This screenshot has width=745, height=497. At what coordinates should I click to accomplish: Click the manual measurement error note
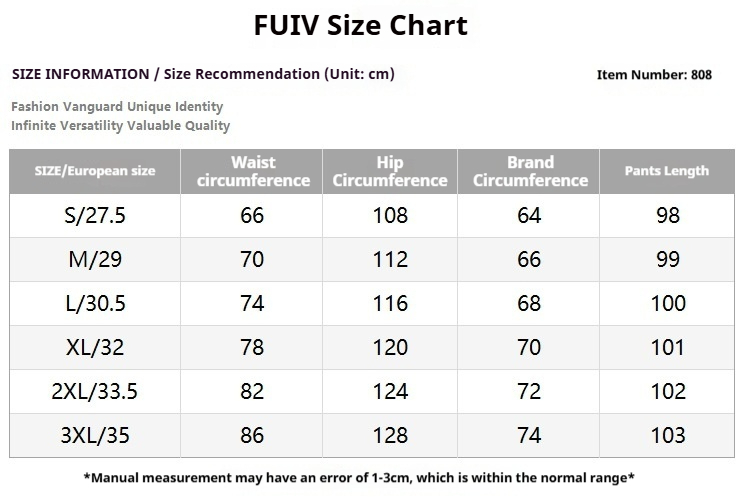pyautogui.click(x=360, y=477)
